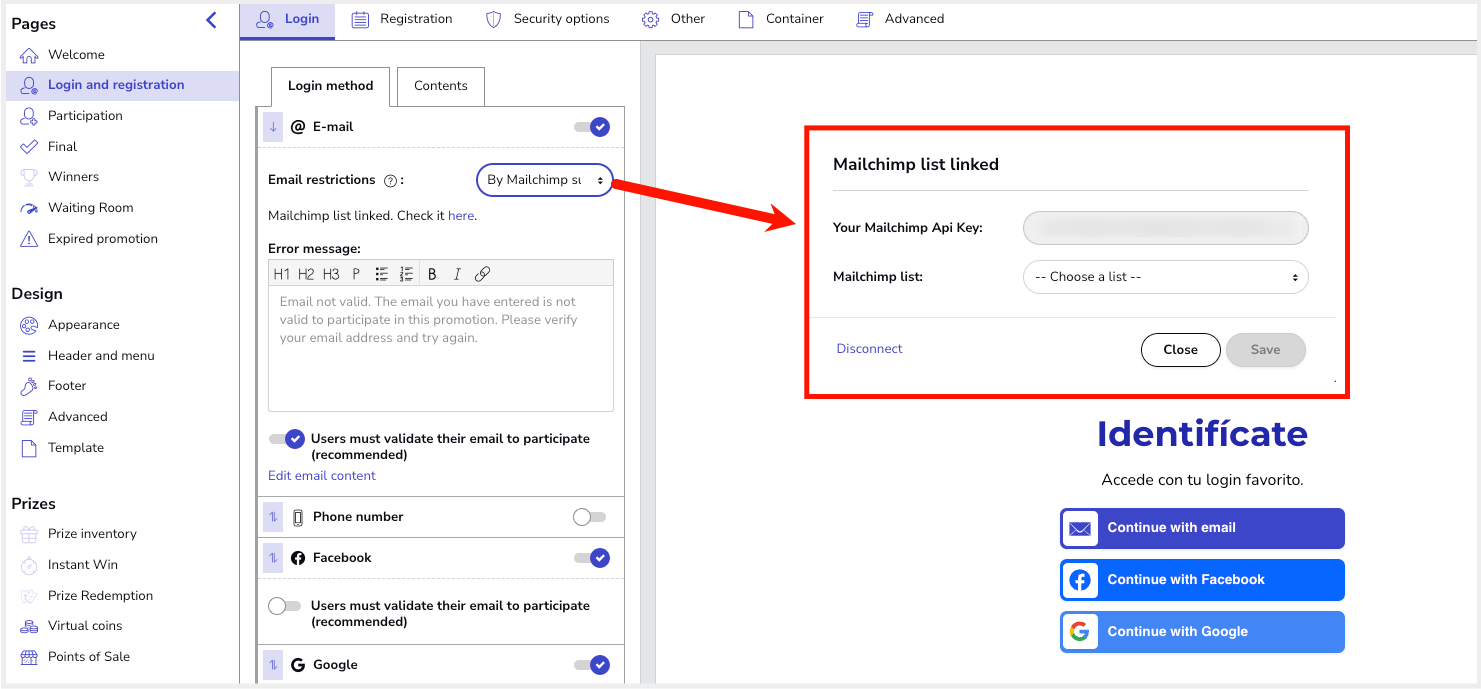Click the Mailchimp Api Key field
The image size is (1481, 689).
click(x=1165, y=228)
